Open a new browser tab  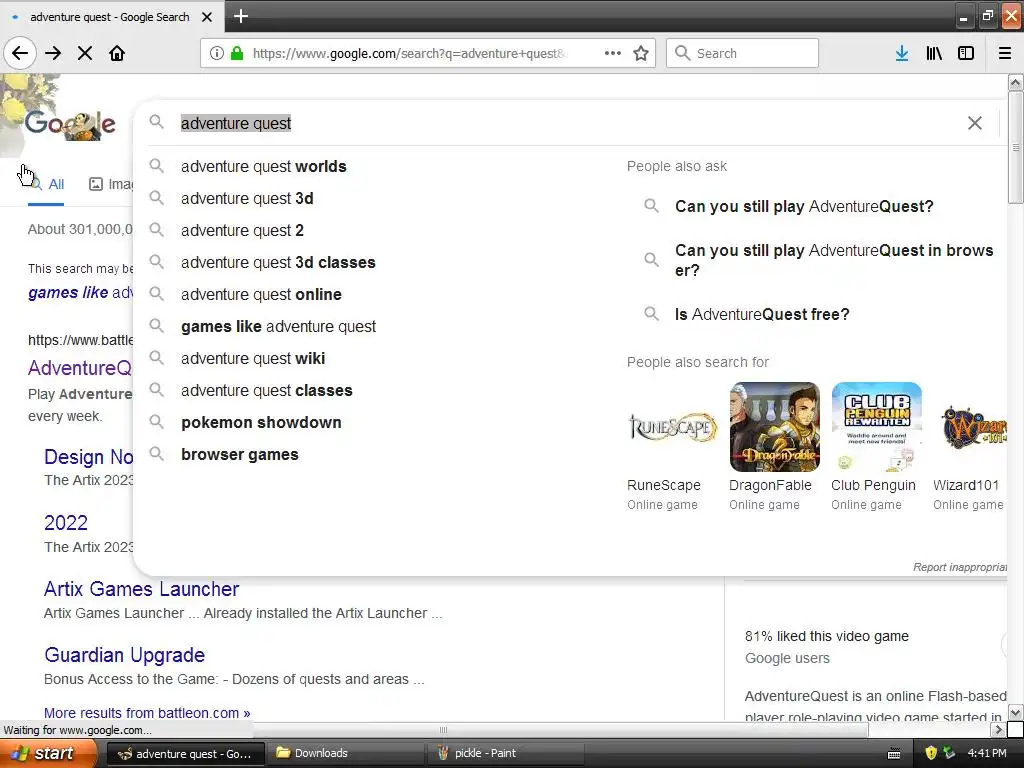pyautogui.click(x=240, y=16)
